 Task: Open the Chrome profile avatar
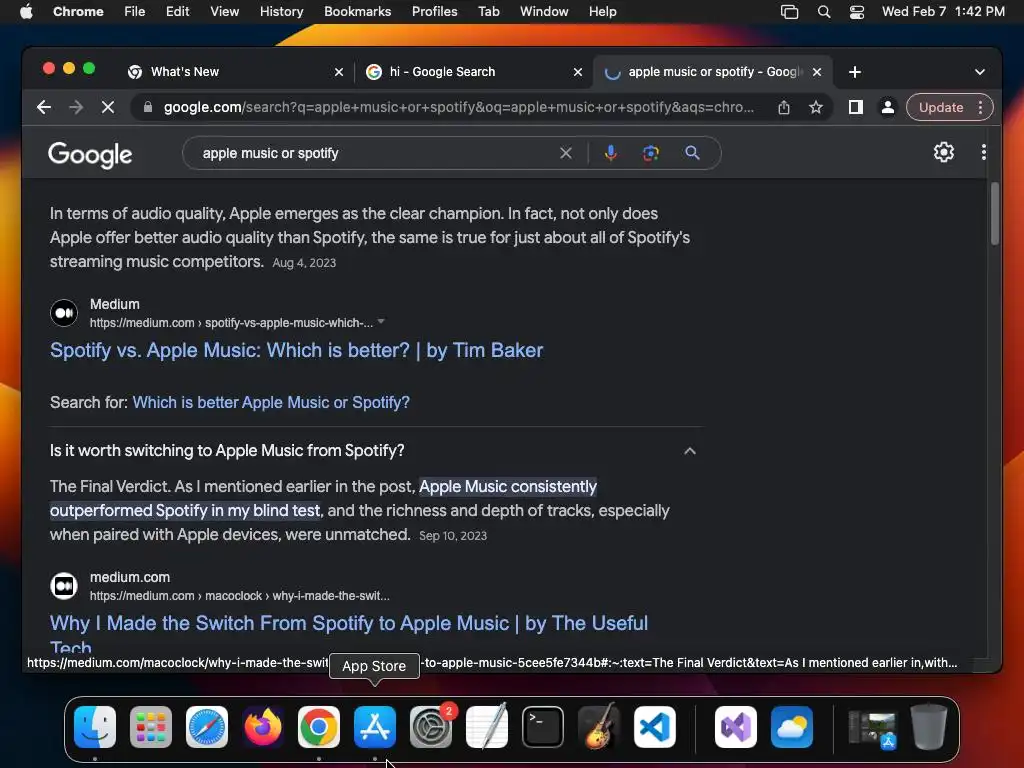tap(888, 107)
